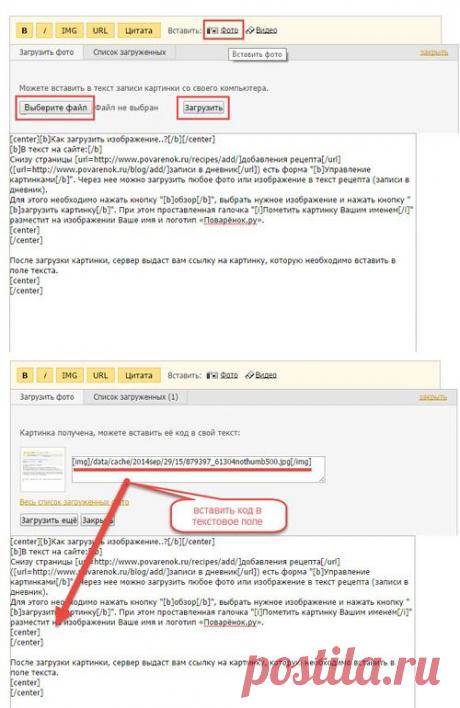Click the IMG tag button in lower editor
Viewport: 460px width, 708px height.
69,375
